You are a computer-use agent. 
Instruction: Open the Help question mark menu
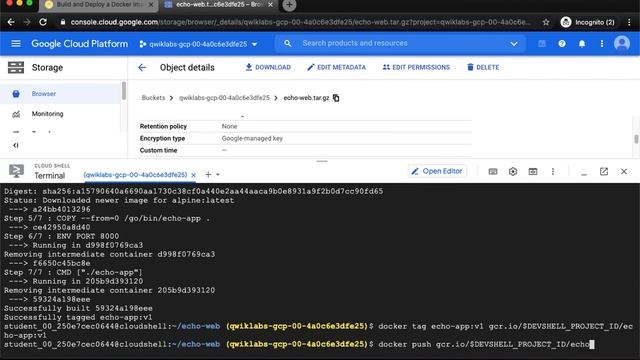pos(562,44)
